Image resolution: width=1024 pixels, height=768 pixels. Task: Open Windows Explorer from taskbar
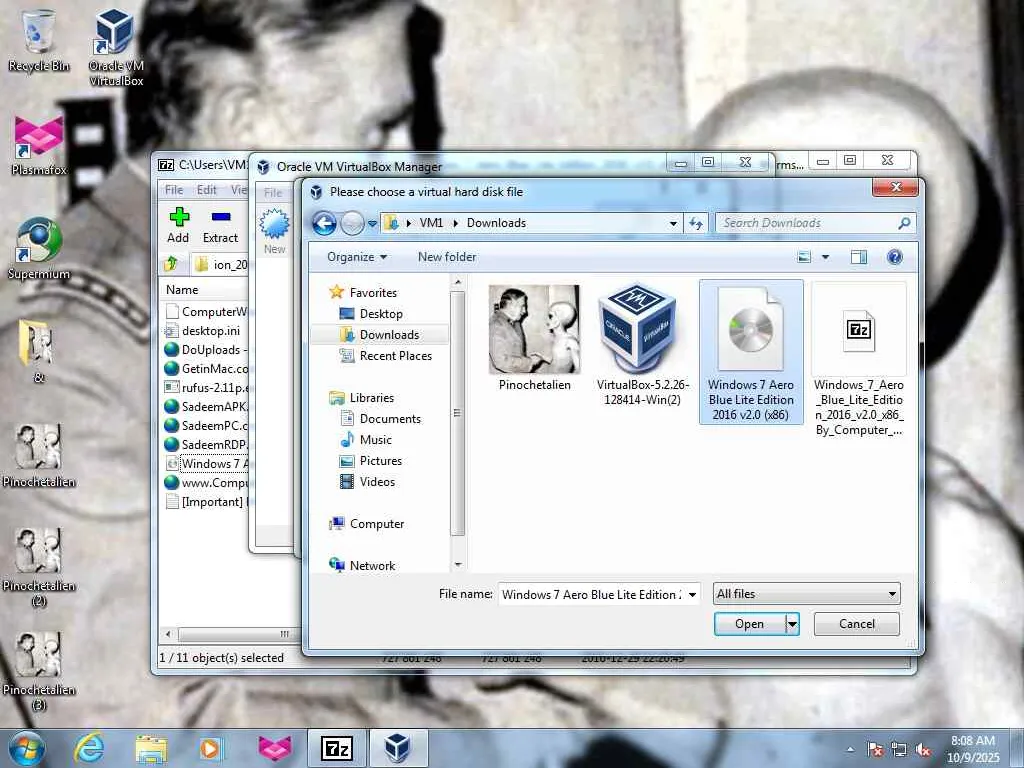click(151, 748)
